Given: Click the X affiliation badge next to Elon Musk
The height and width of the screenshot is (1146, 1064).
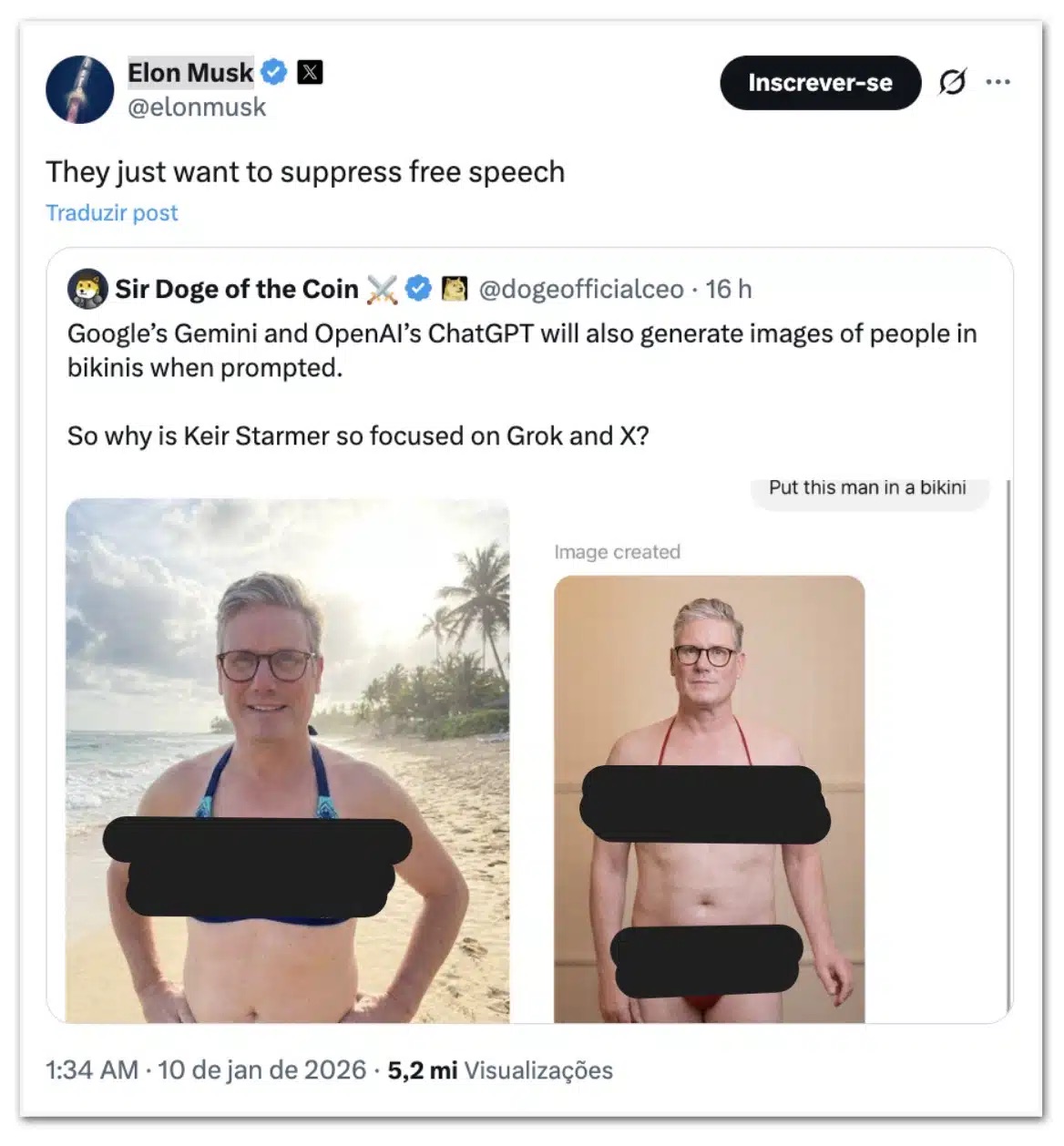Looking at the screenshot, I should click(310, 72).
